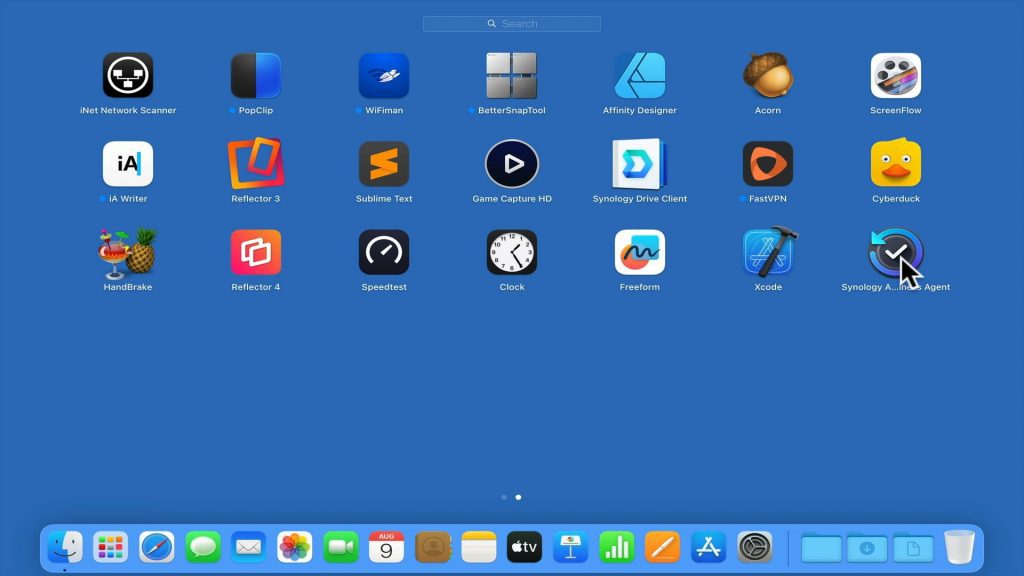Select the second Launchpad page dot
Viewport: 1024px width, 576px height.
(519, 498)
